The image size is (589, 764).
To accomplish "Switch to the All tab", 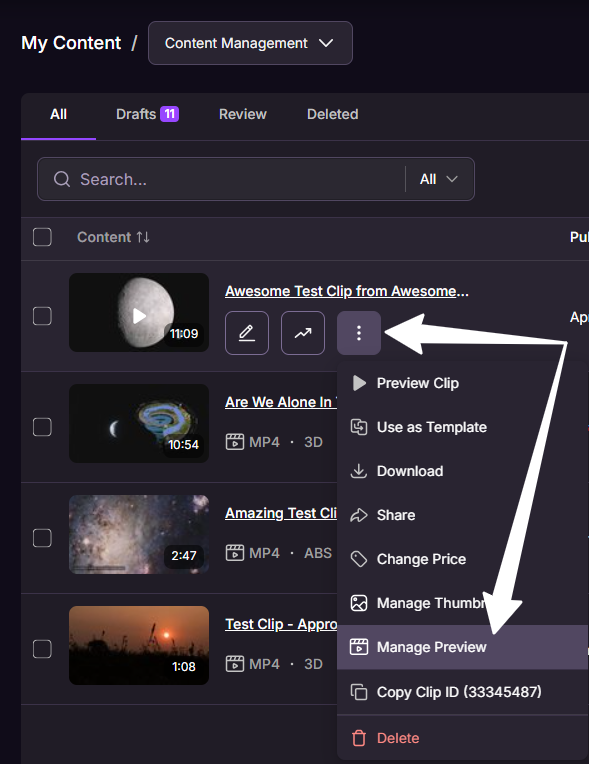I will click(x=58, y=115).
